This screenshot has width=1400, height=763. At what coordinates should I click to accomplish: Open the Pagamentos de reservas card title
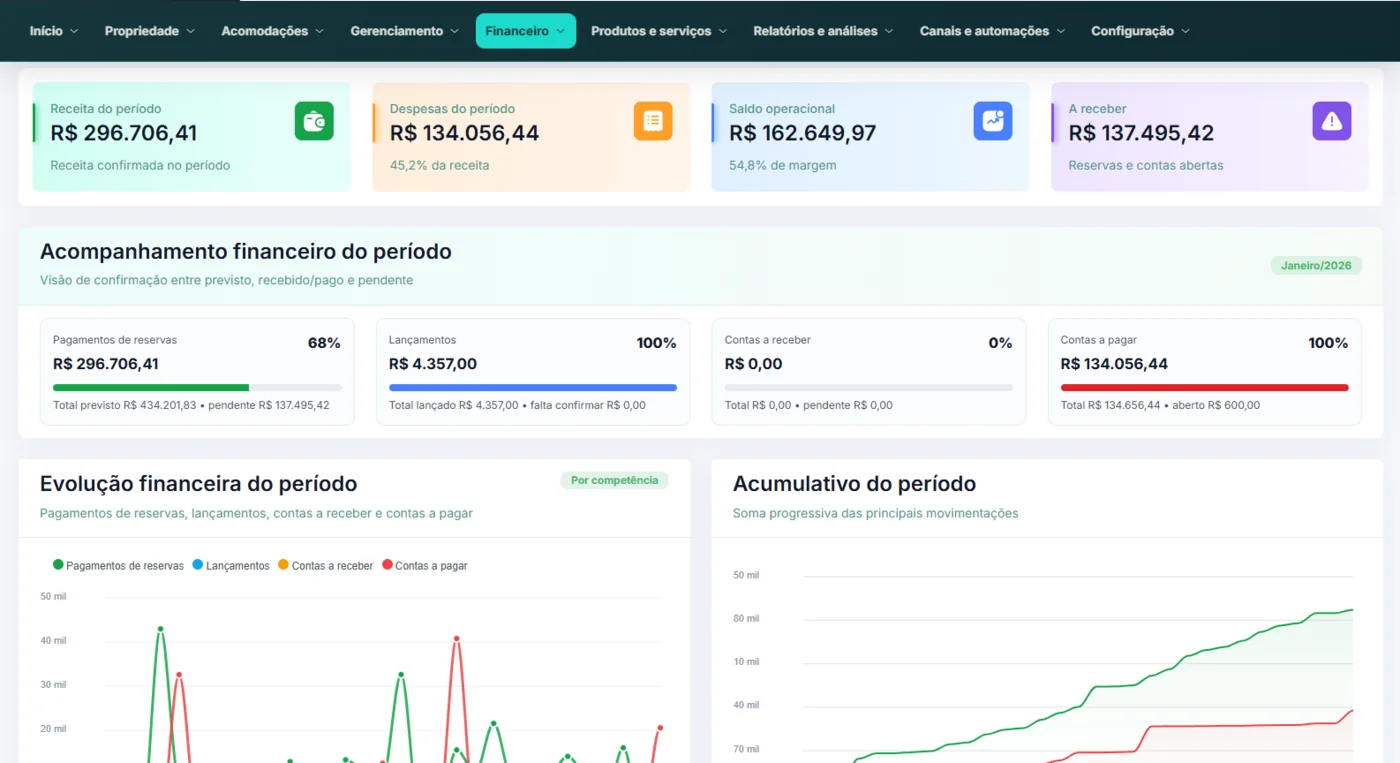click(x=115, y=340)
